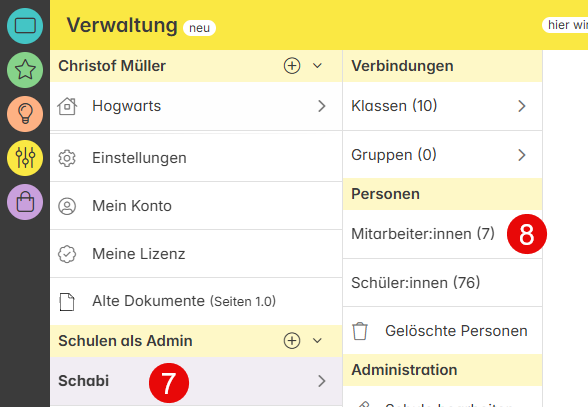Click the plus icon beside Schulen als Admin
This screenshot has width=588, height=407.
click(x=292, y=341)
